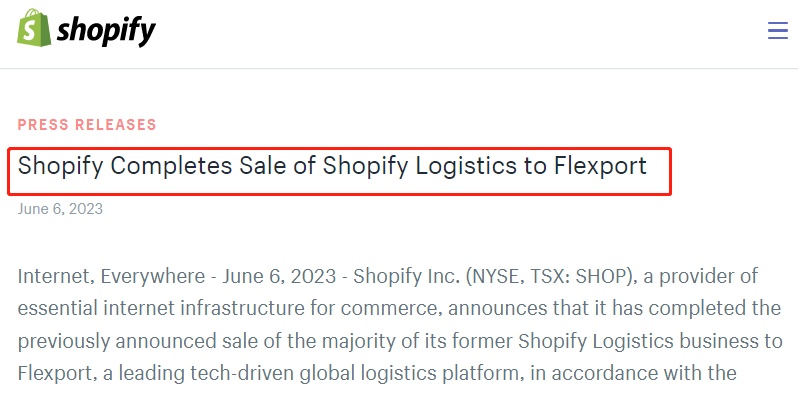
Task: Click the phrase a provider of
Action: coord(700,276)
